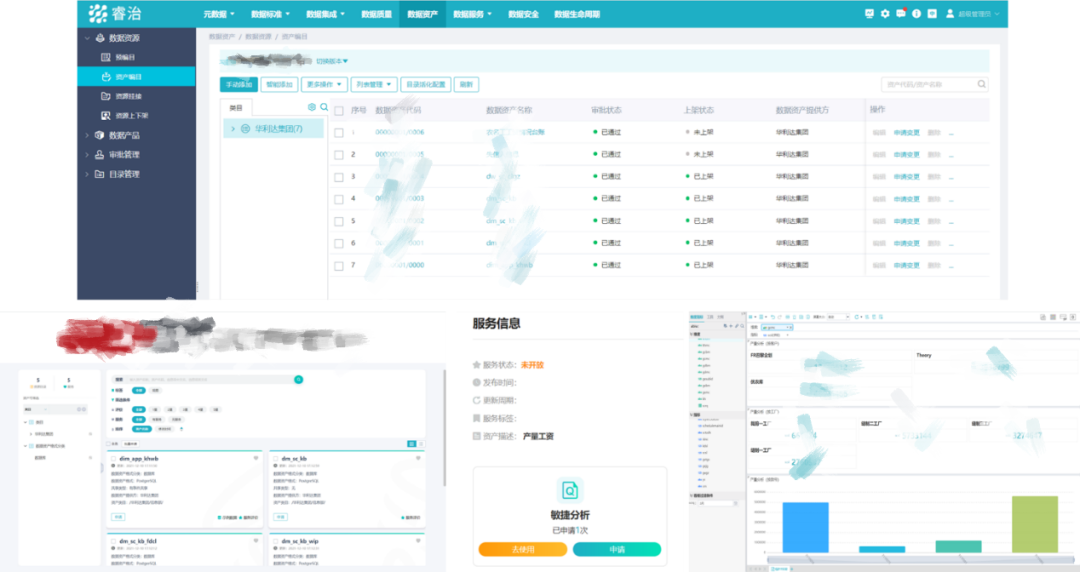
Task: Toggle the select-all checkbox in table header
Action: tap(339, 110)
